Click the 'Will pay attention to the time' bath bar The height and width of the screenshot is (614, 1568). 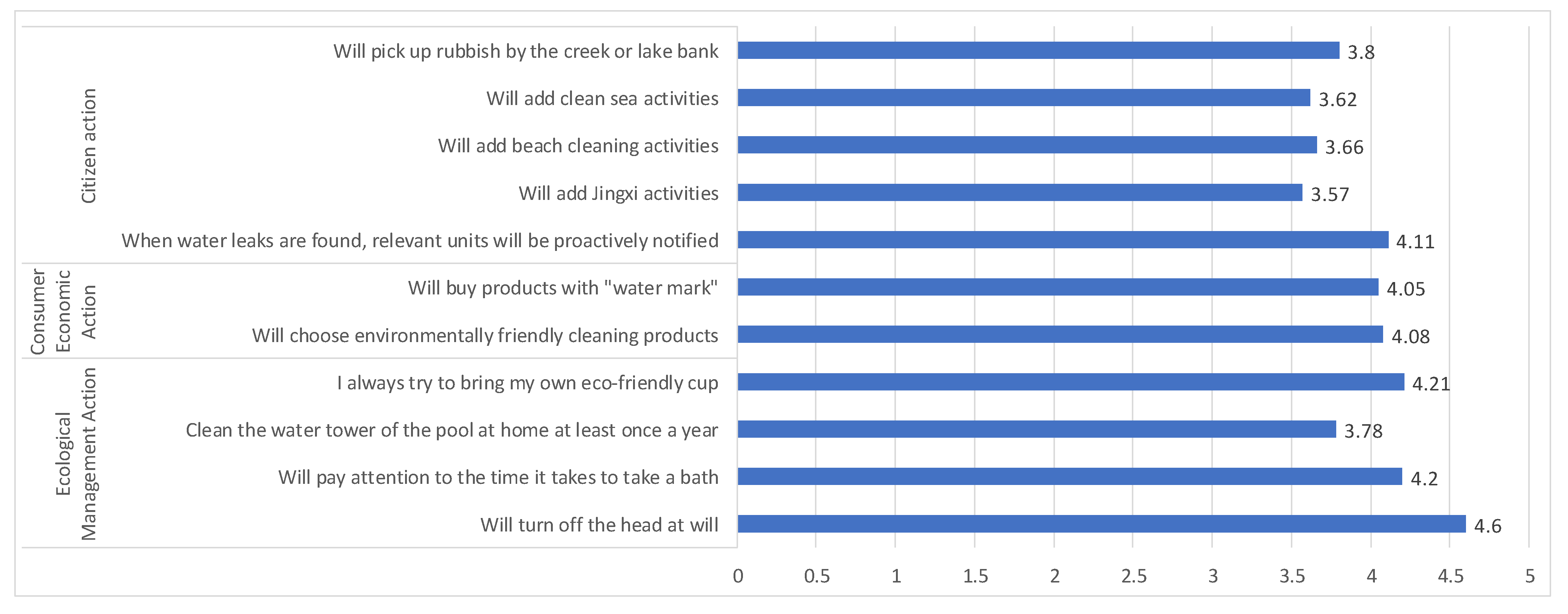[x=1070, y=476]
